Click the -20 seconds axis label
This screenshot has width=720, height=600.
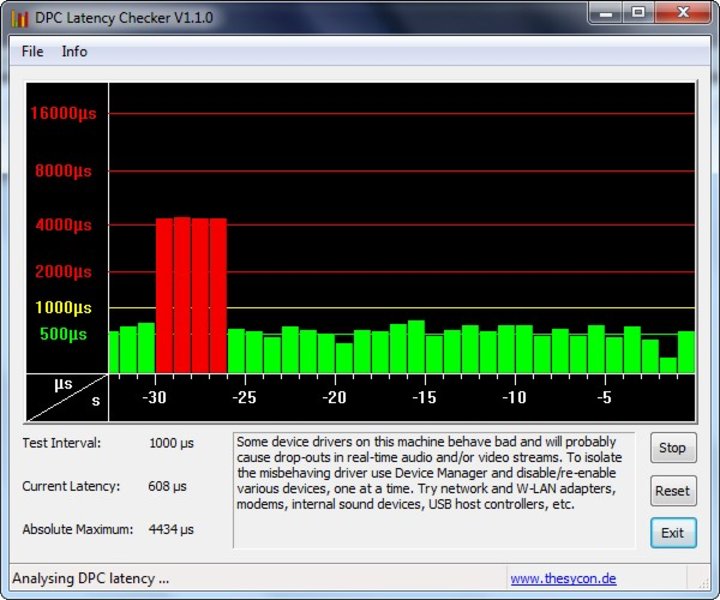coord(334,397)
